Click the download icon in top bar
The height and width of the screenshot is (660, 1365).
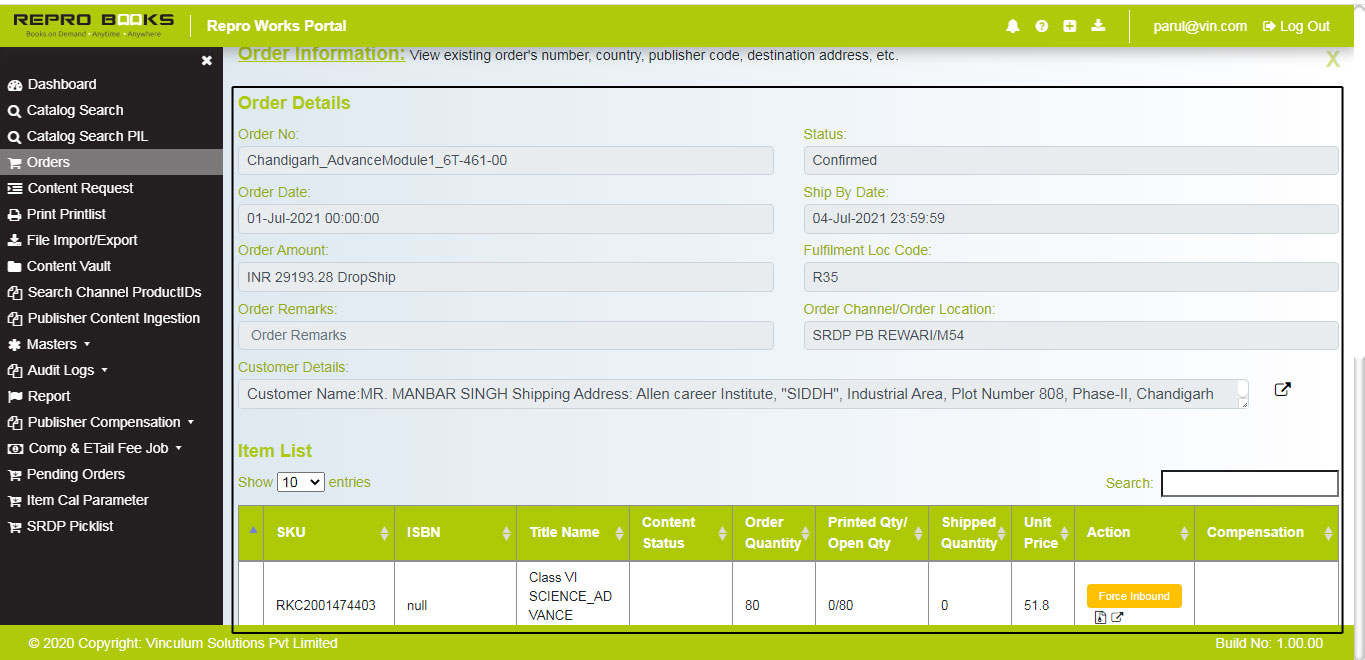coord(1098,26)
